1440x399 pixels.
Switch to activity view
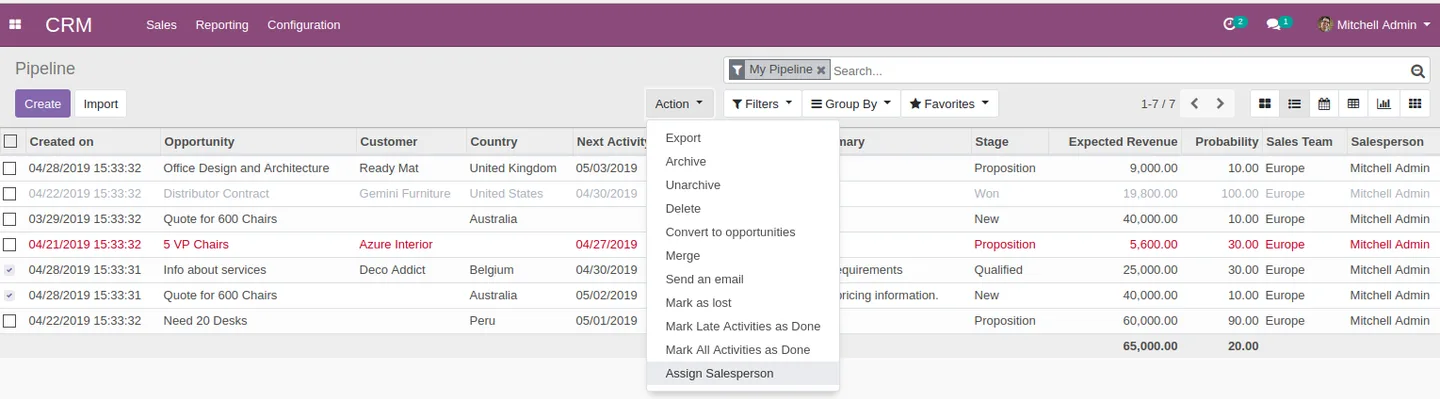[1414, 104]
